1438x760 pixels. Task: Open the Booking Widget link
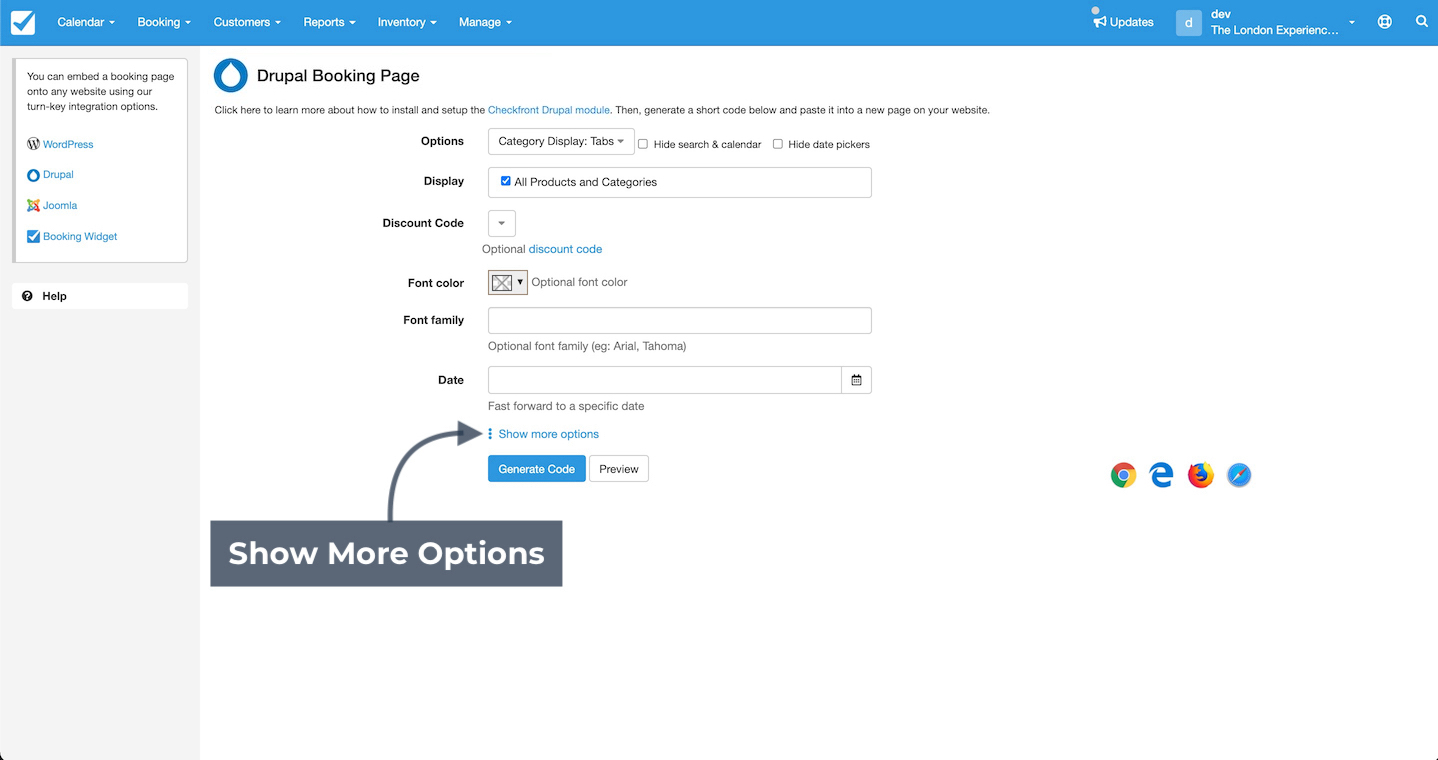pos(80,237)
